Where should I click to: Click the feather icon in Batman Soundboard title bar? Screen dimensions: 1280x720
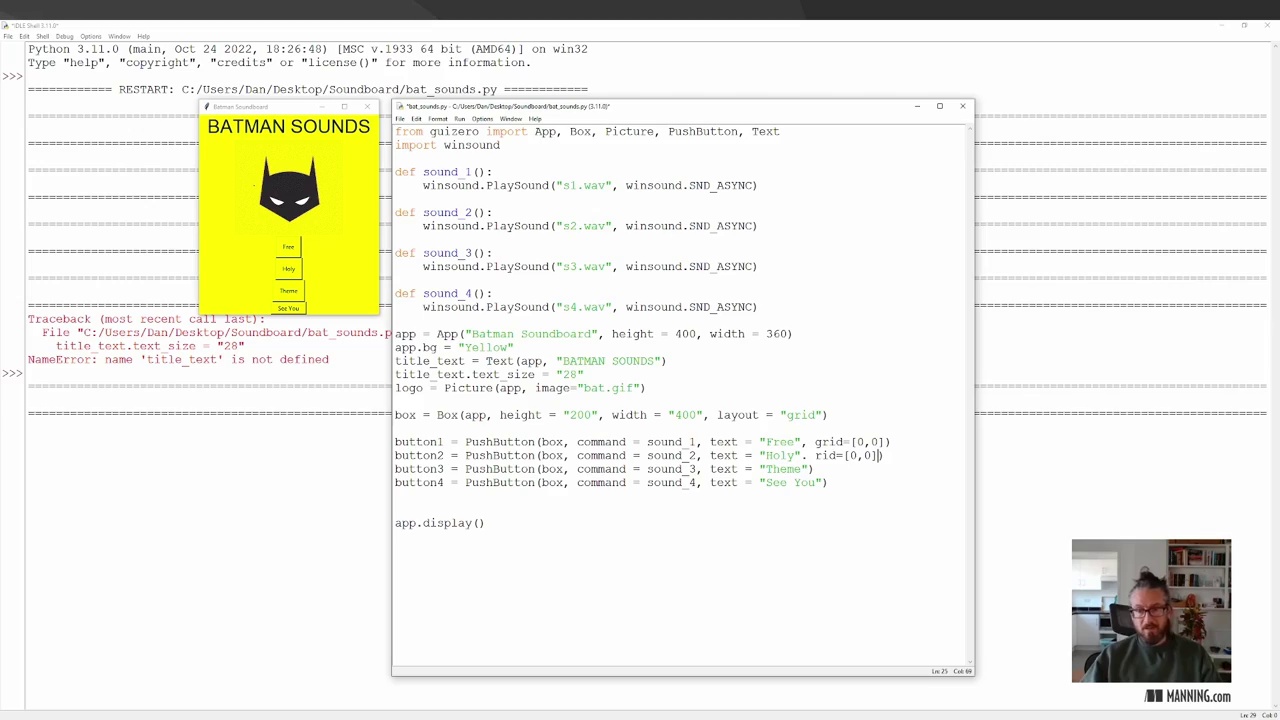(x=206, y=107)
